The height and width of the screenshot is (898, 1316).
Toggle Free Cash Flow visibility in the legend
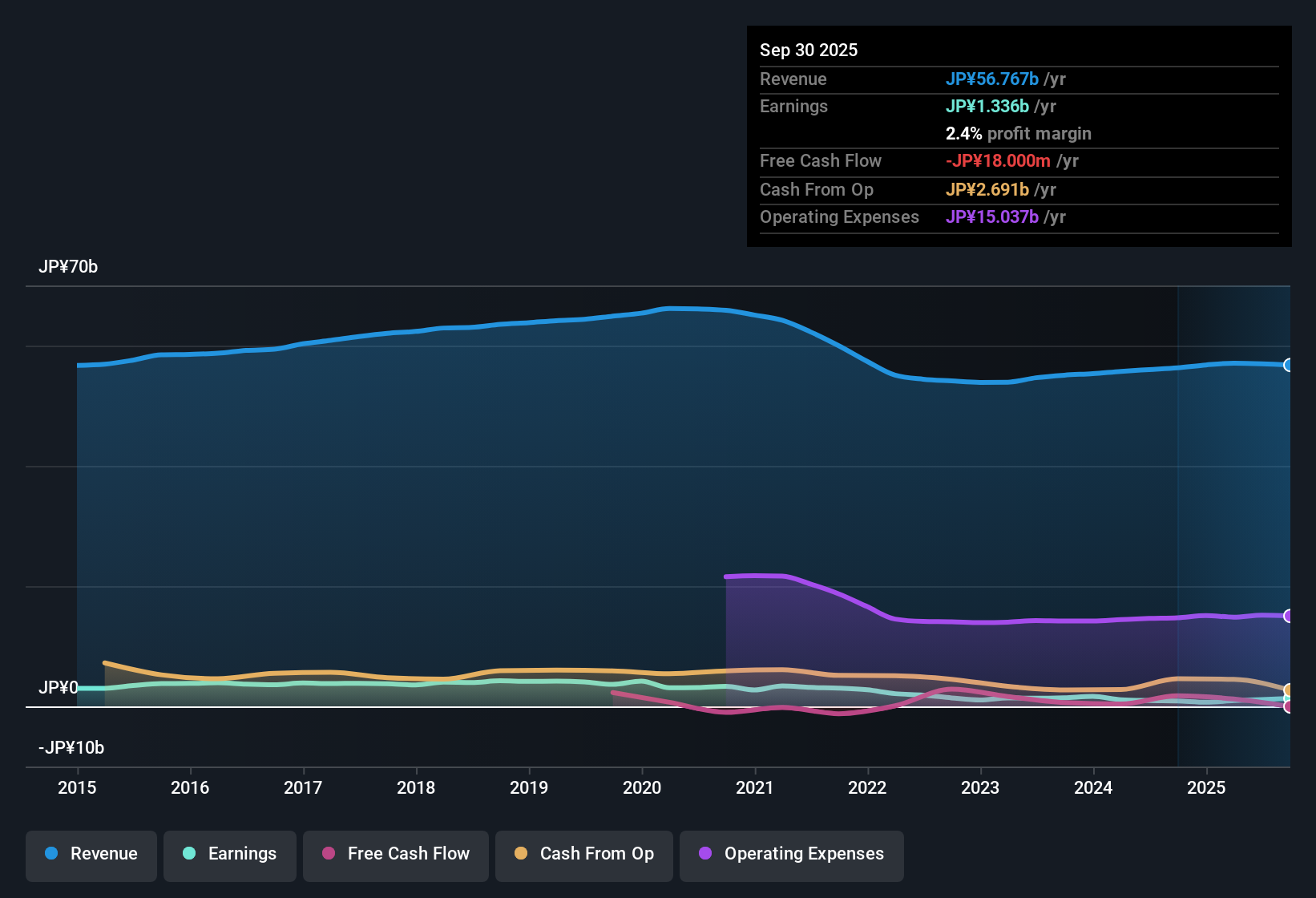click(x=395, y=854)
